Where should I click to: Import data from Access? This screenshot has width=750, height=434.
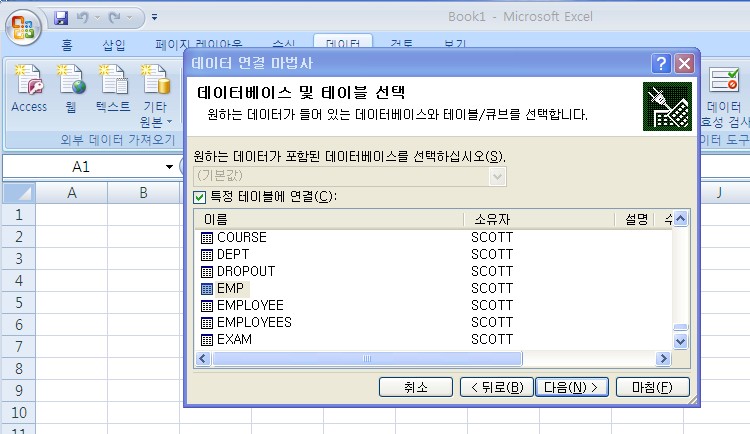click(29, 89)
